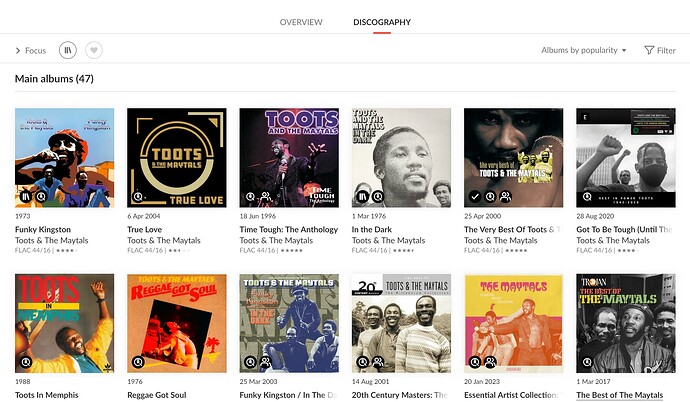Click the library badge on Funky Kingston cover
Screen dimensions: 690x402
point(26,197)
